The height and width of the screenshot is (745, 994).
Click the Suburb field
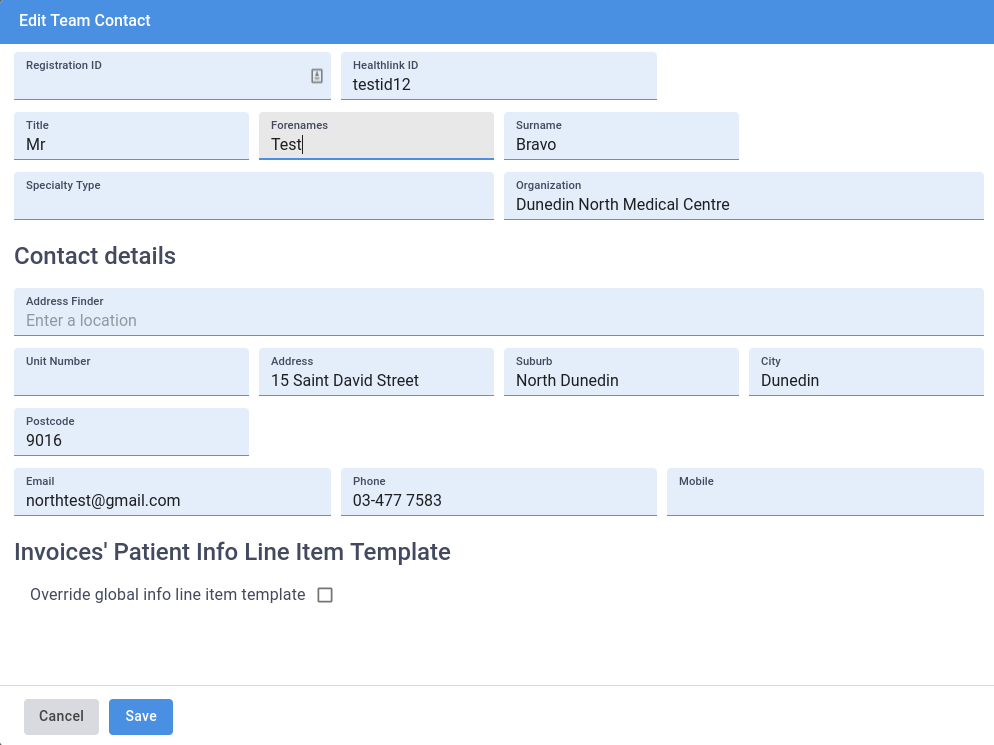pos(621,380)
